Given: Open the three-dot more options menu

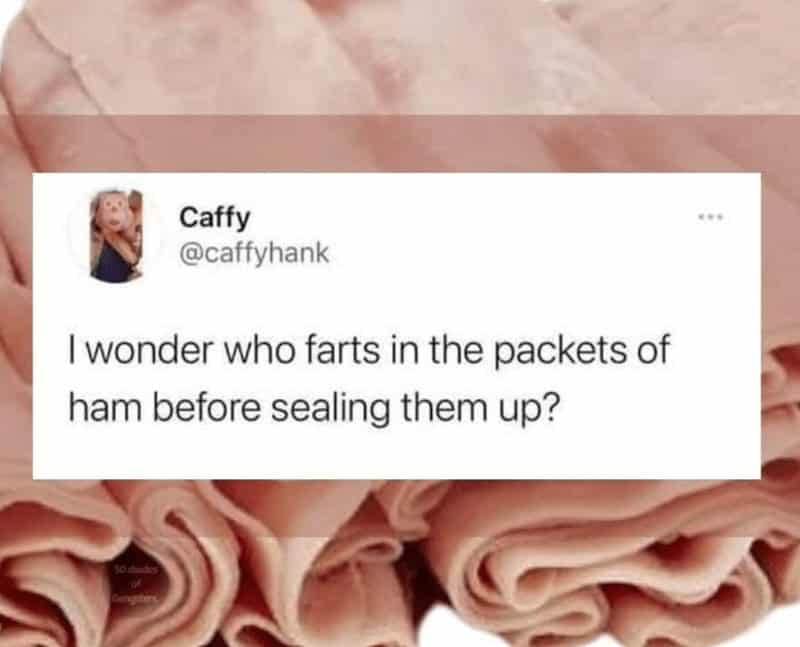Looking at the screenshot, I should 711,218.
